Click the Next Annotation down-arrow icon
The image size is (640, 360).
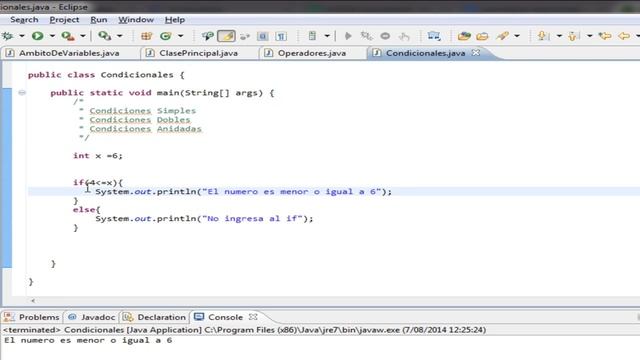543,36
